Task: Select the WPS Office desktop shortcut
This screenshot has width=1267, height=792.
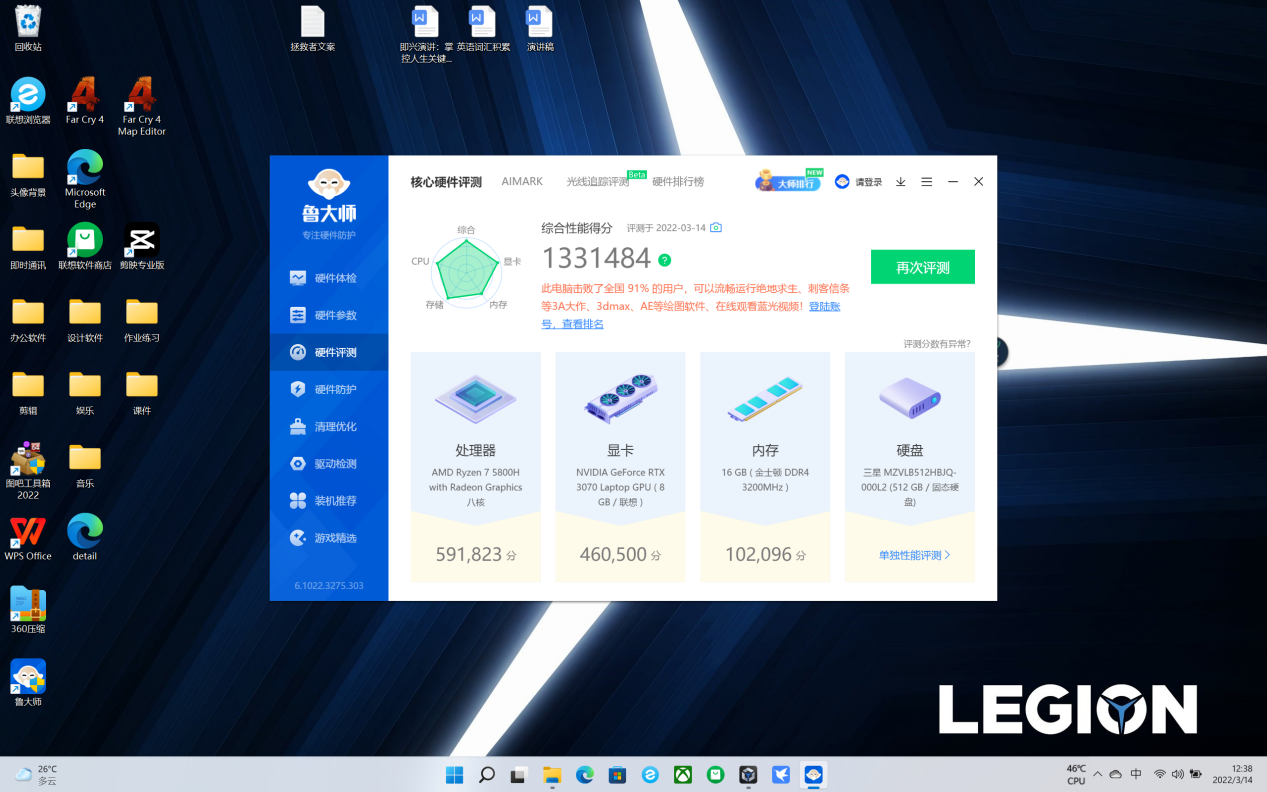Action: click(28, 538)
